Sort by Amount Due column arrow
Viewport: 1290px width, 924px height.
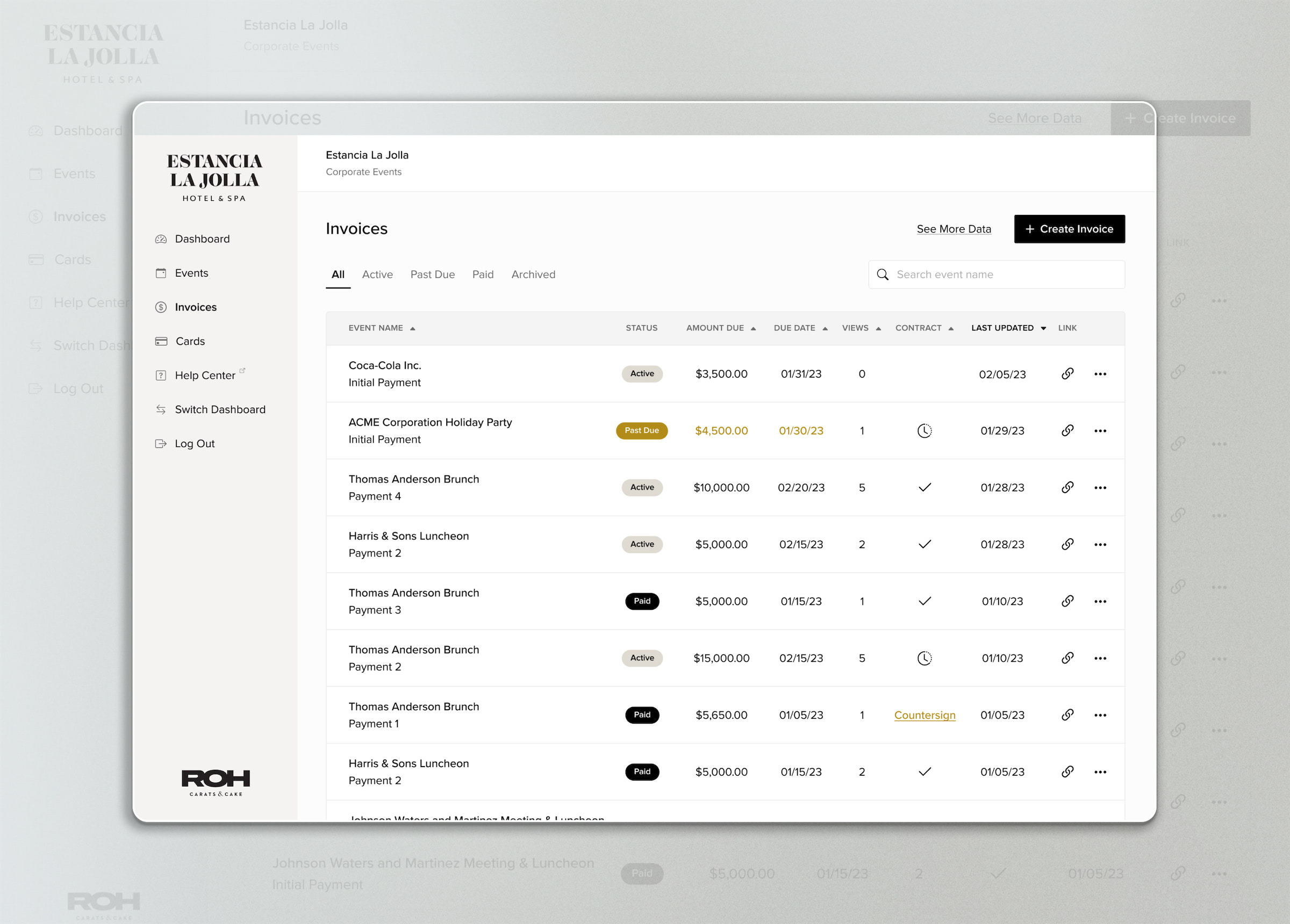753,329
